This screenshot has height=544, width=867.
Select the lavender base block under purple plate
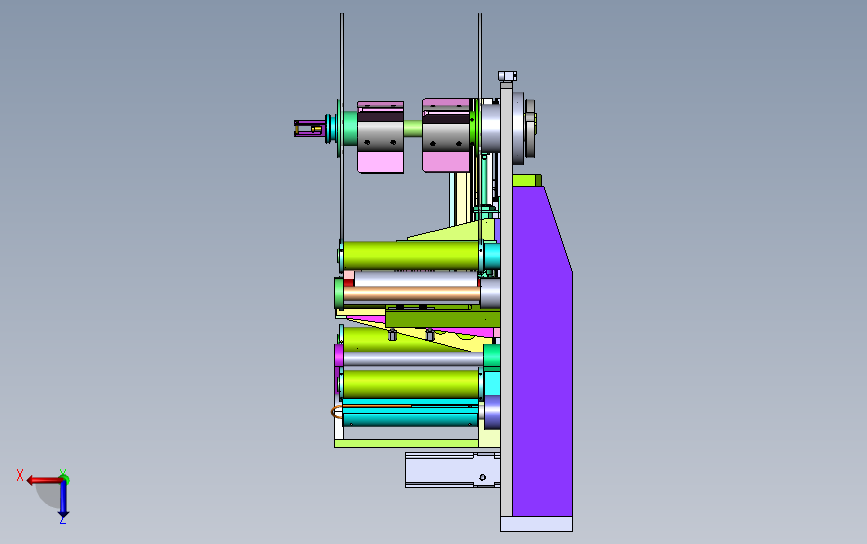pos(536,524)
